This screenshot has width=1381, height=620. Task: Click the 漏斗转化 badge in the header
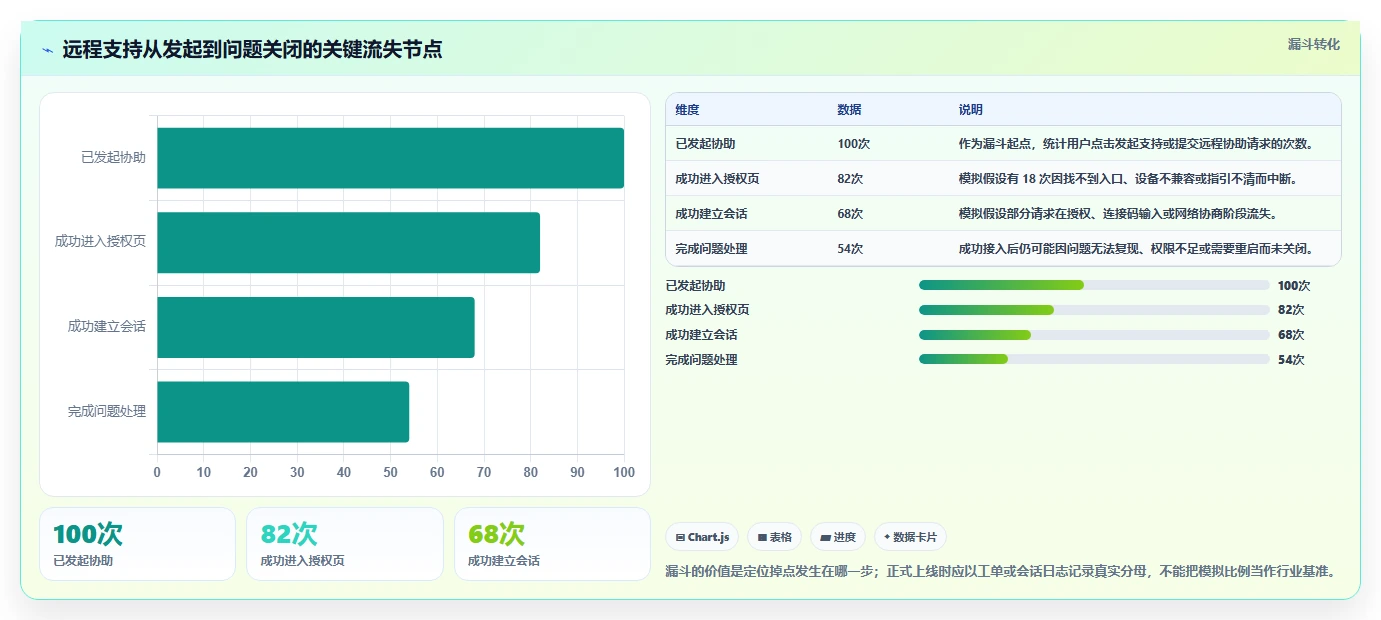coord(1313,44)
